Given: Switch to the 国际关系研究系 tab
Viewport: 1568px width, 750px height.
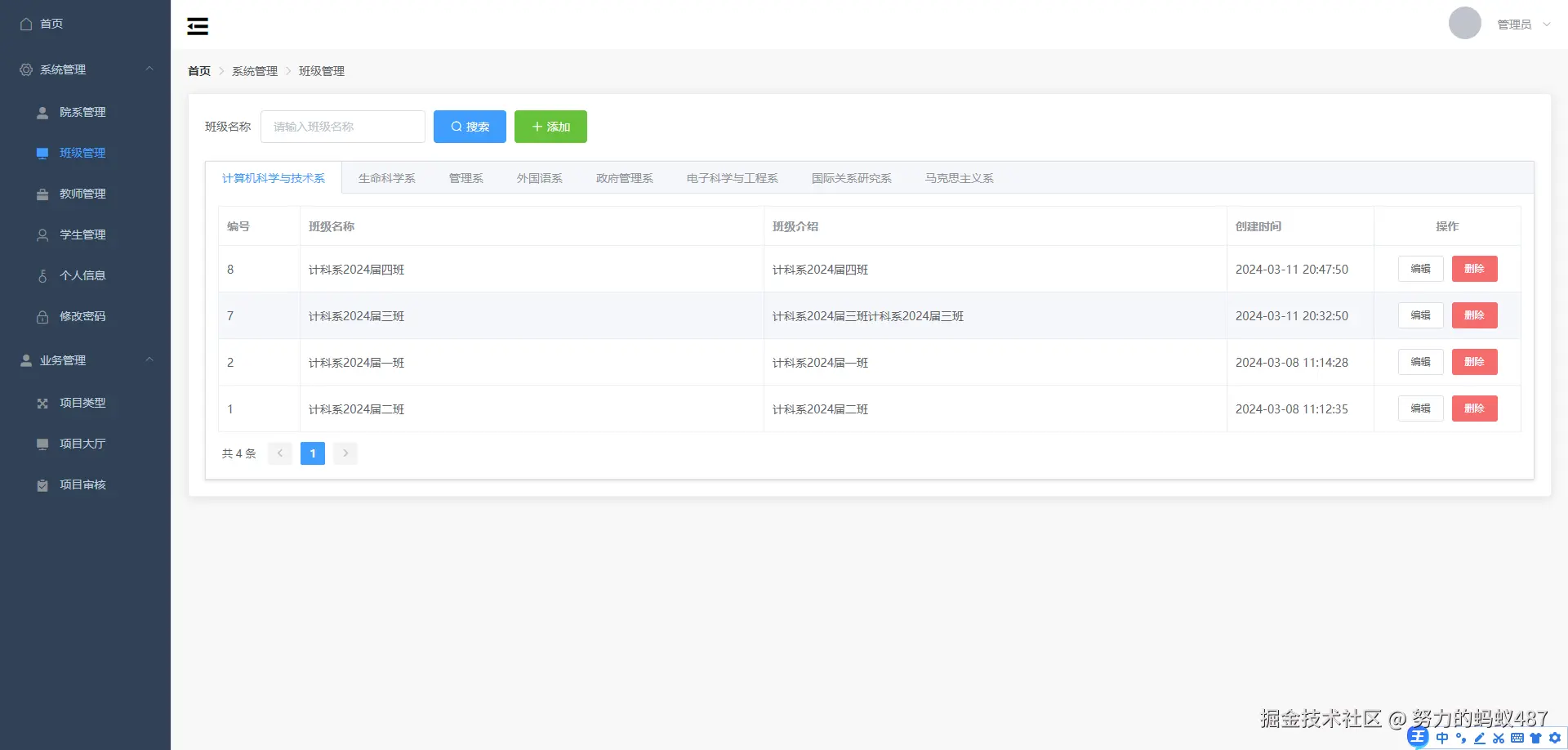Looking at the screenshot, I should [x=852, y=178].
